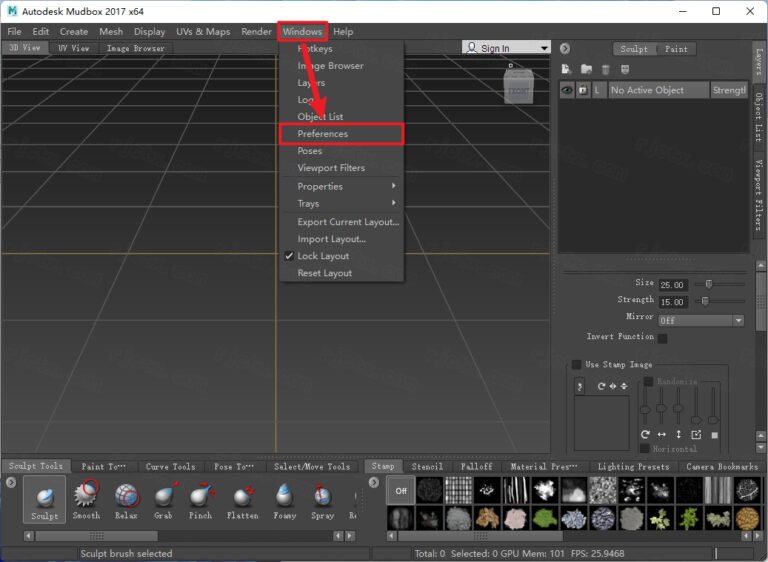Click Import Layout entry
The width and height of the screenshot is (768, 562).
[341, 239]
